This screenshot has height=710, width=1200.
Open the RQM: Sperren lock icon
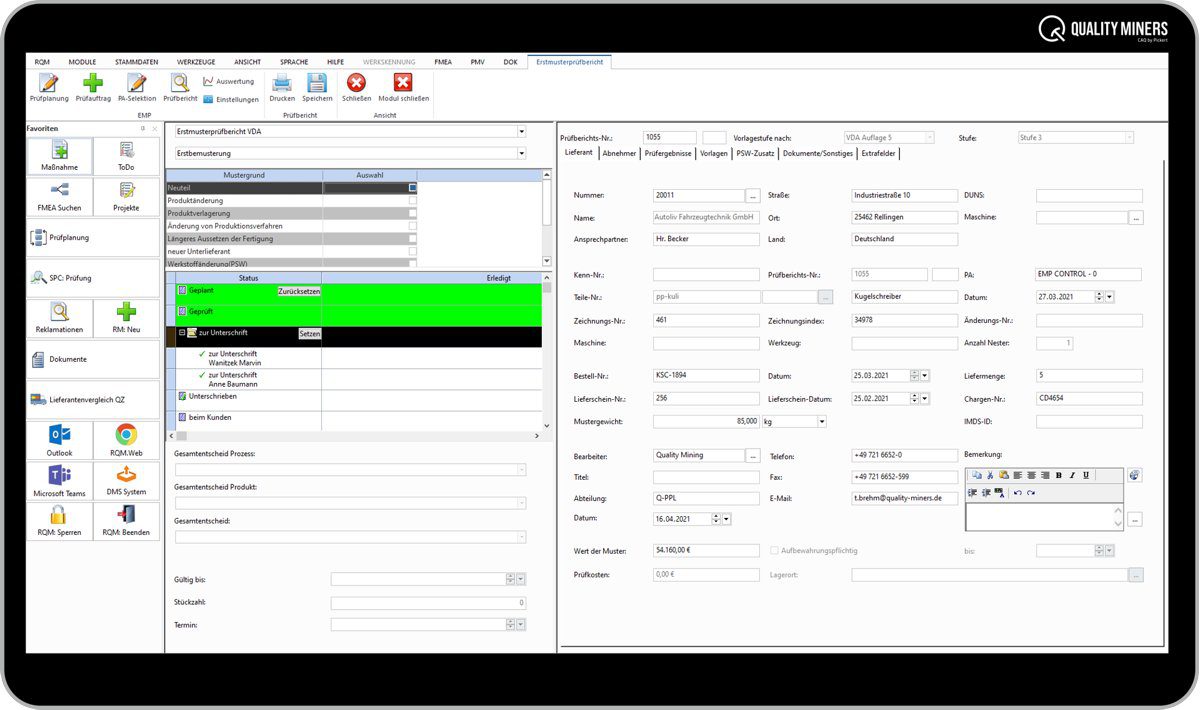(59, 520)
